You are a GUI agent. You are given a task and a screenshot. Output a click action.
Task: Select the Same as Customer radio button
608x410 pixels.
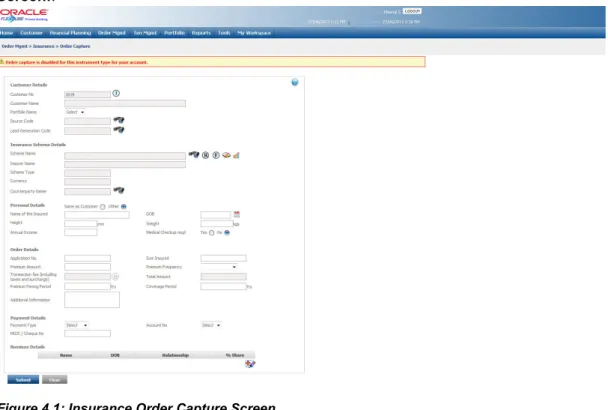(102, 207)
